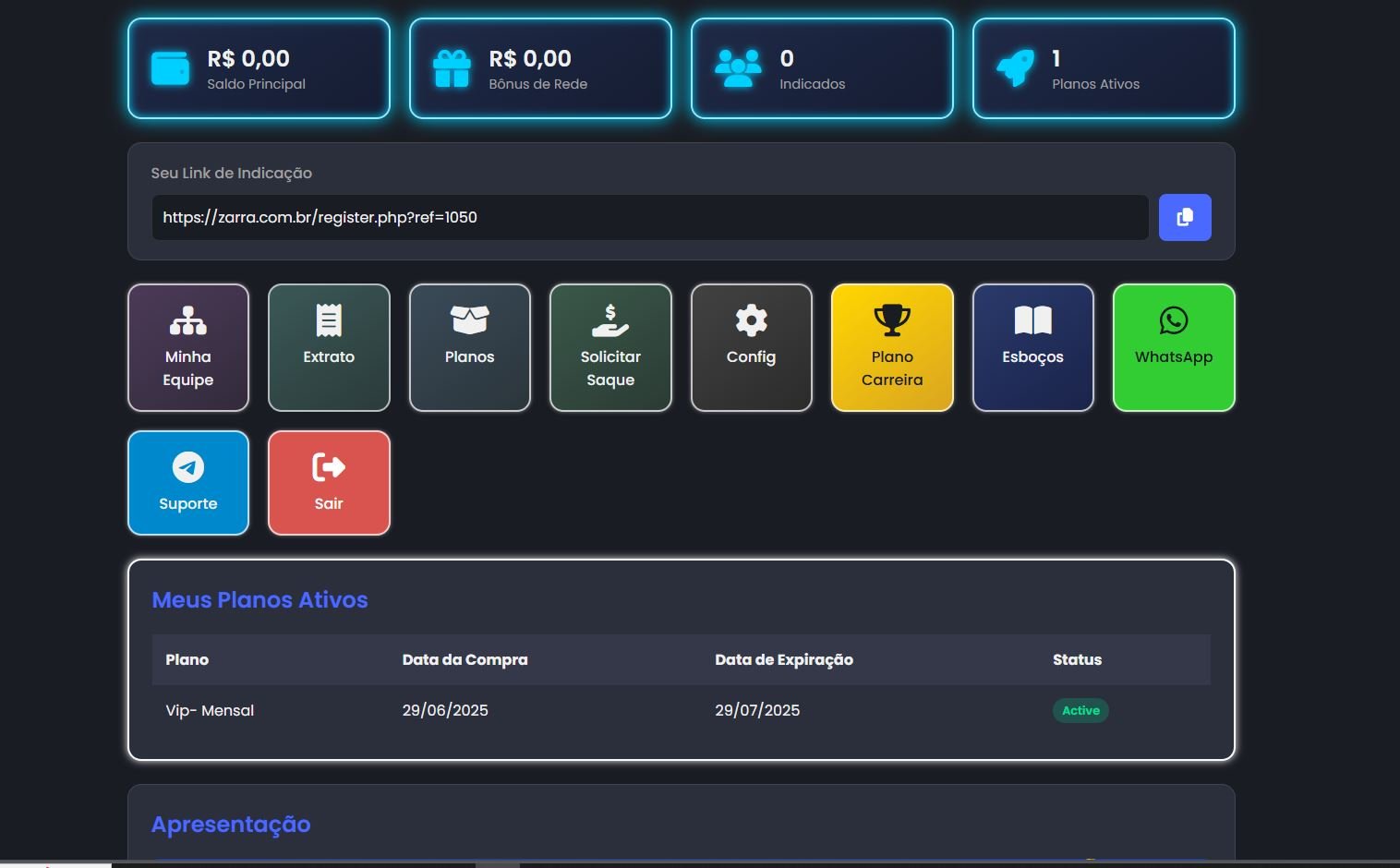Open Minha Equipe team tile
Image resolution: width=1400 pixels, height=868 pixels.
tap(188, 347)
